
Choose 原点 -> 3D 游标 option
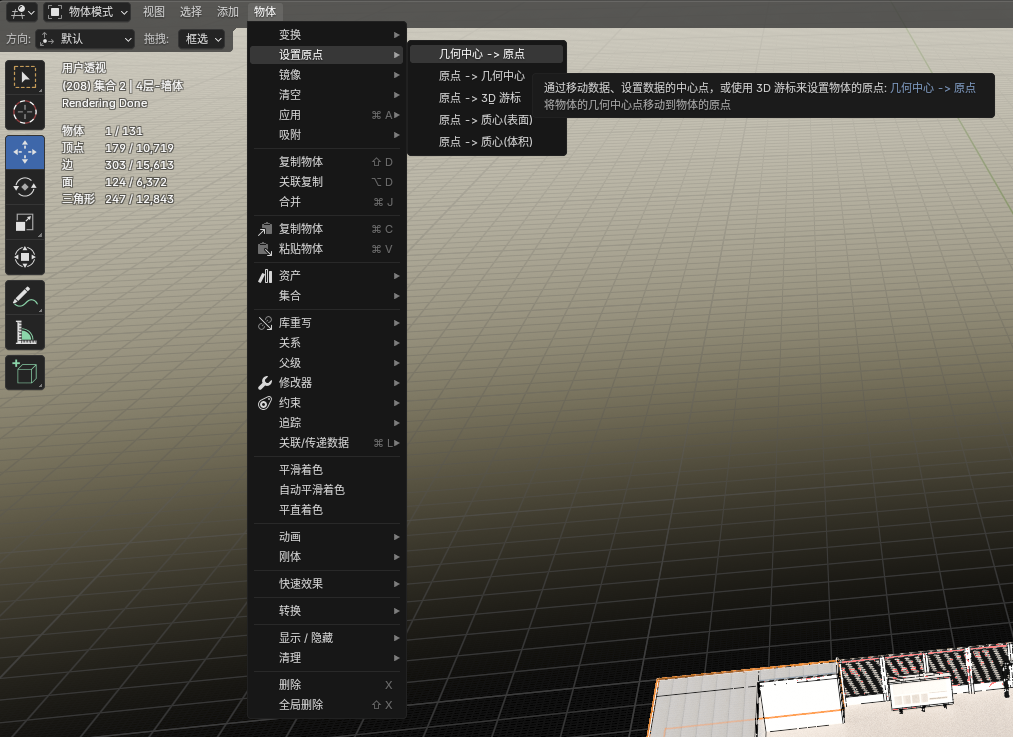tap(480, 98)
